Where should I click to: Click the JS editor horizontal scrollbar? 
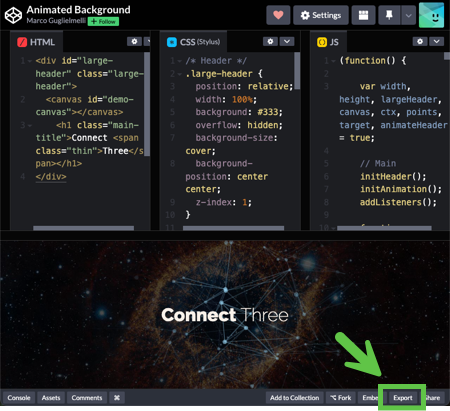click(x=384, y=228)
